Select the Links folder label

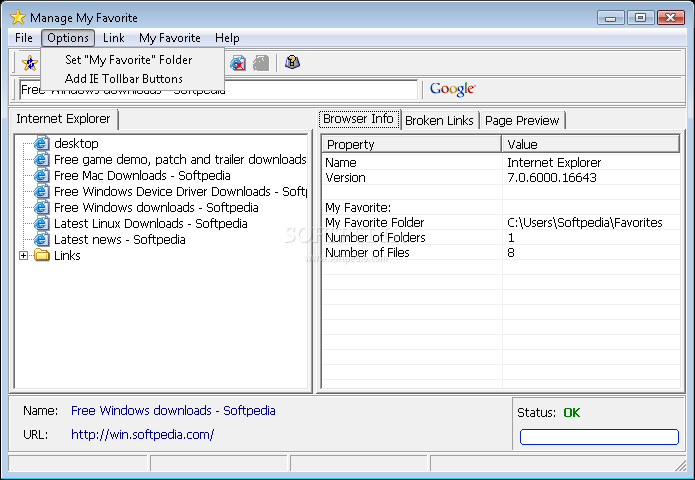click(x=67, y=255)
